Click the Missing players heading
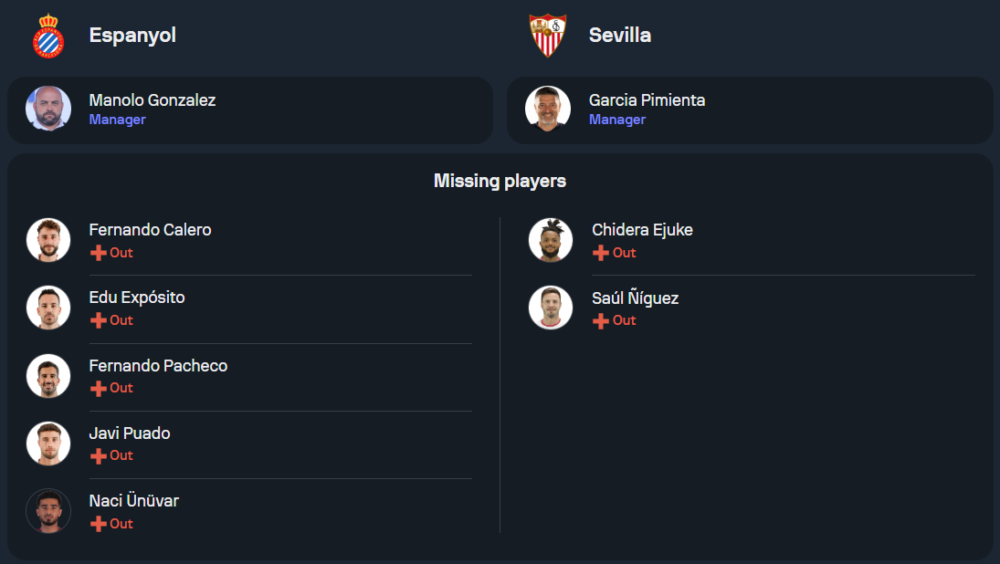1000x564 pixels. [500, 181]
